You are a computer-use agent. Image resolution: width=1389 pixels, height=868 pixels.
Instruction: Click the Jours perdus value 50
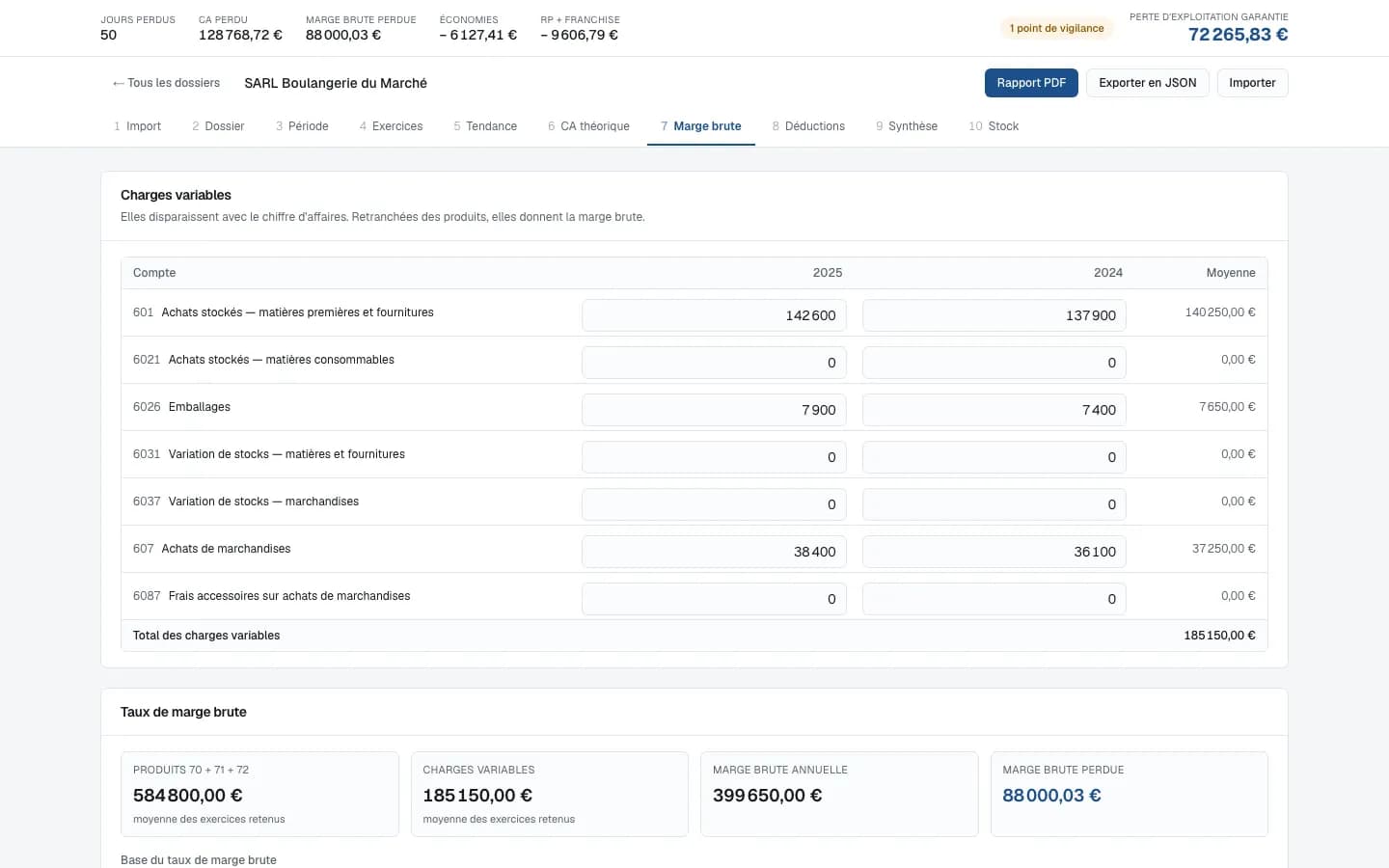[108, 35]
